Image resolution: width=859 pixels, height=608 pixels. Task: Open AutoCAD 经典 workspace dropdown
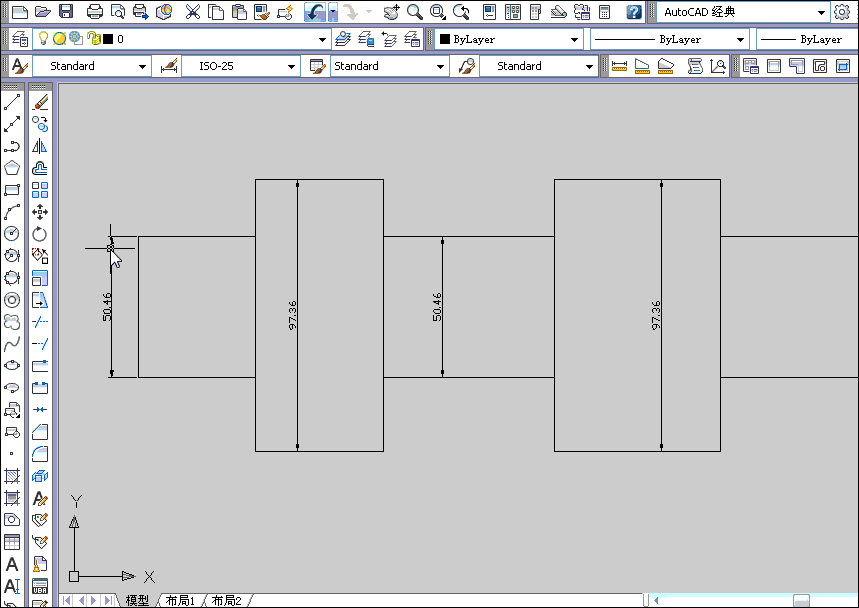pos(743,12)
